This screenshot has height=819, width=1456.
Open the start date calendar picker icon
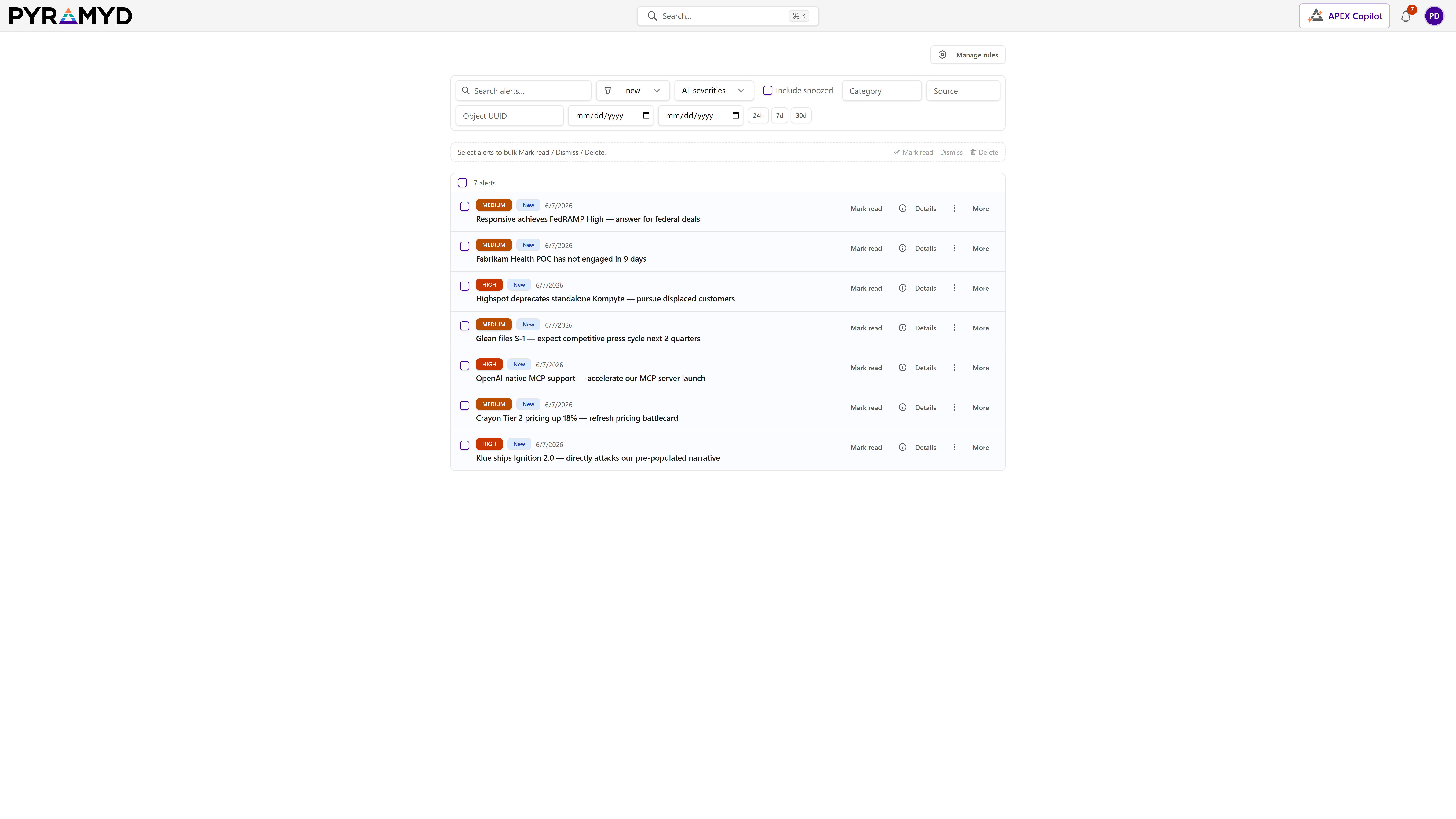pyautogui.click(x=646, y=115)
